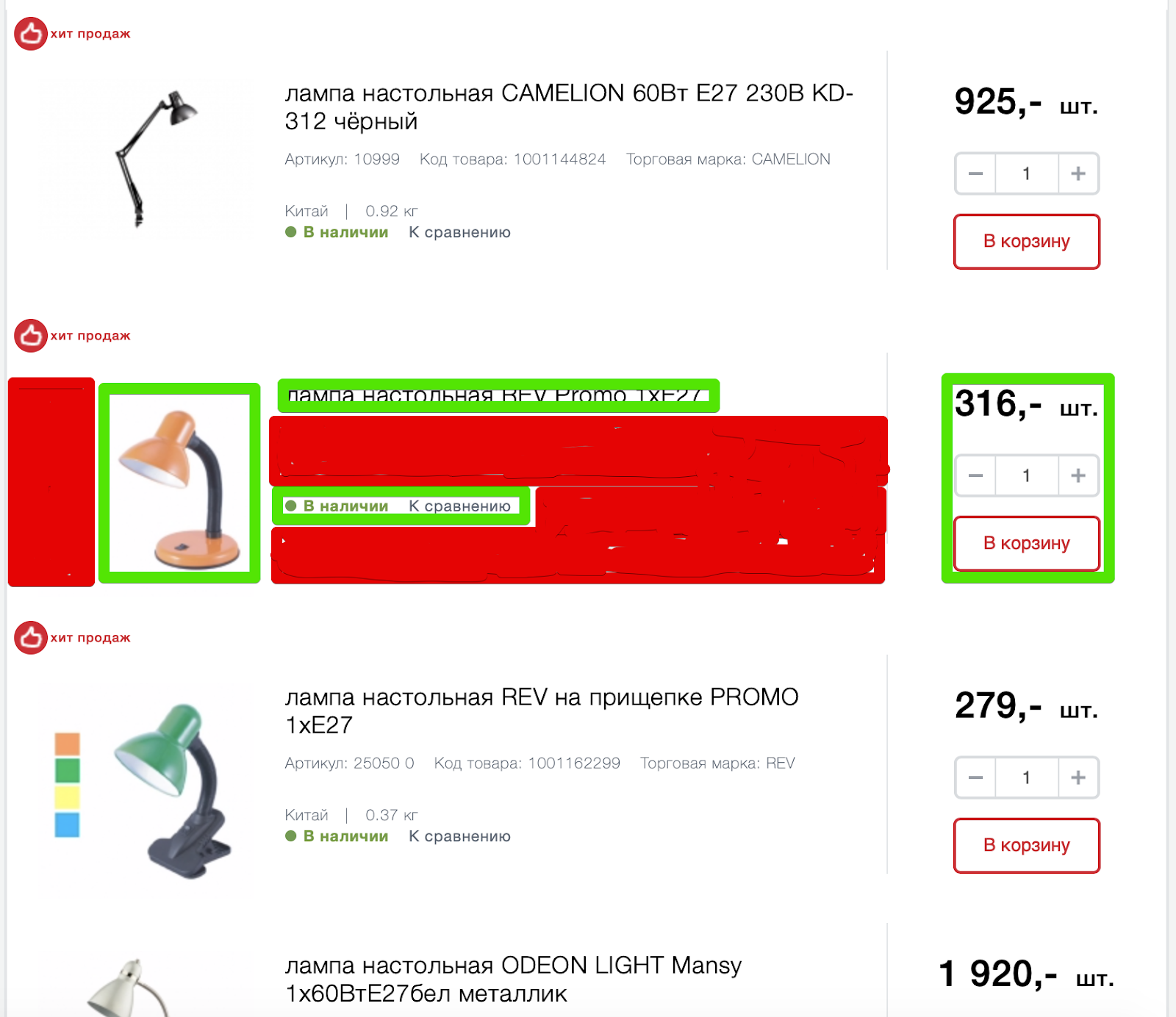The height and width of the screenshot is (1017, 1176).
Task: Add the 316 priced lamp to cart
Action: (1027, 544)
